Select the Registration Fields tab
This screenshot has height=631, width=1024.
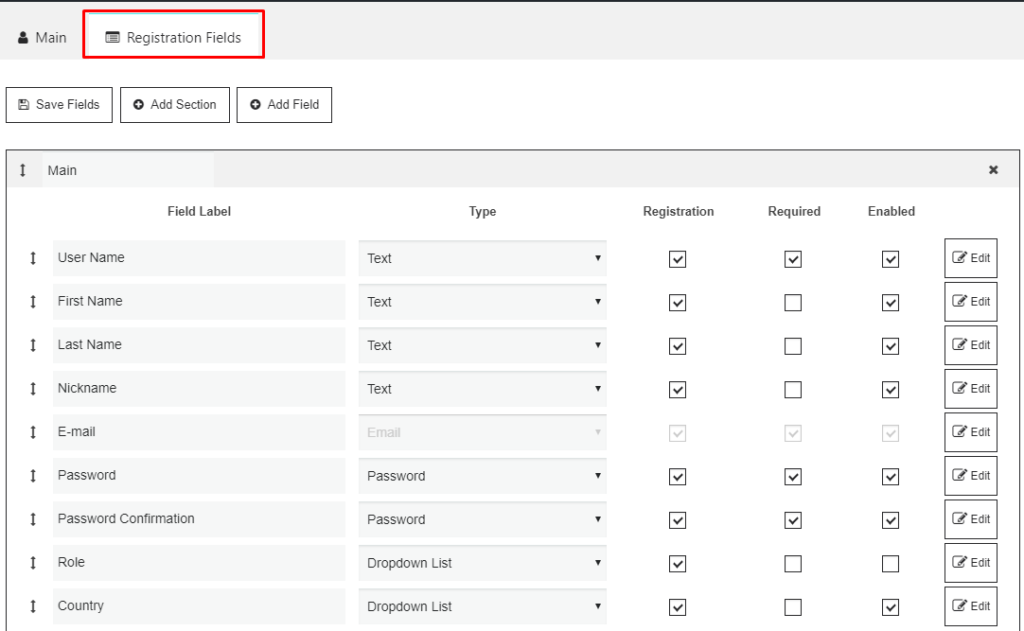click(174, 38)
